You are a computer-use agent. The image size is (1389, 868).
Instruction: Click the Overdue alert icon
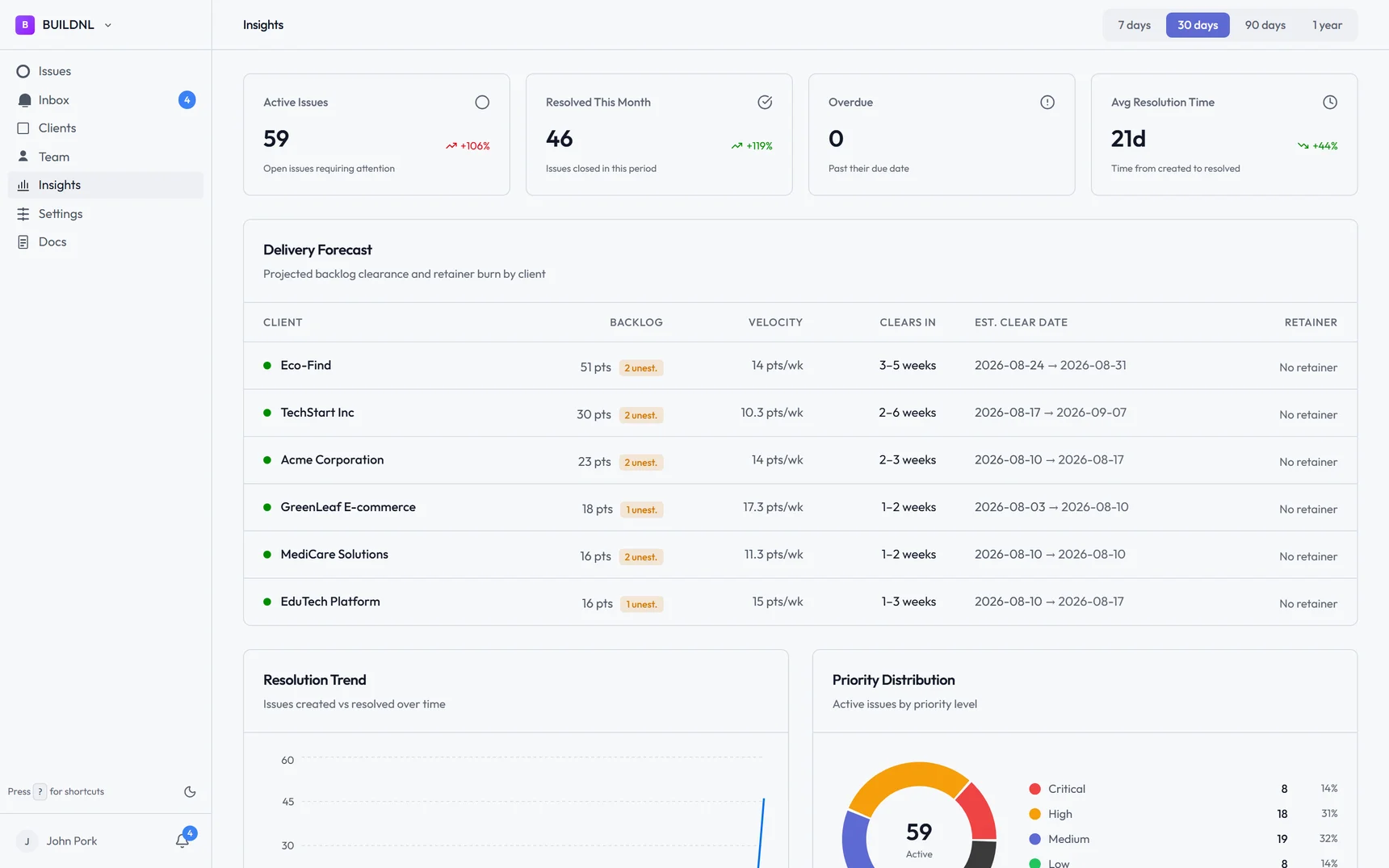point(1047,103)
